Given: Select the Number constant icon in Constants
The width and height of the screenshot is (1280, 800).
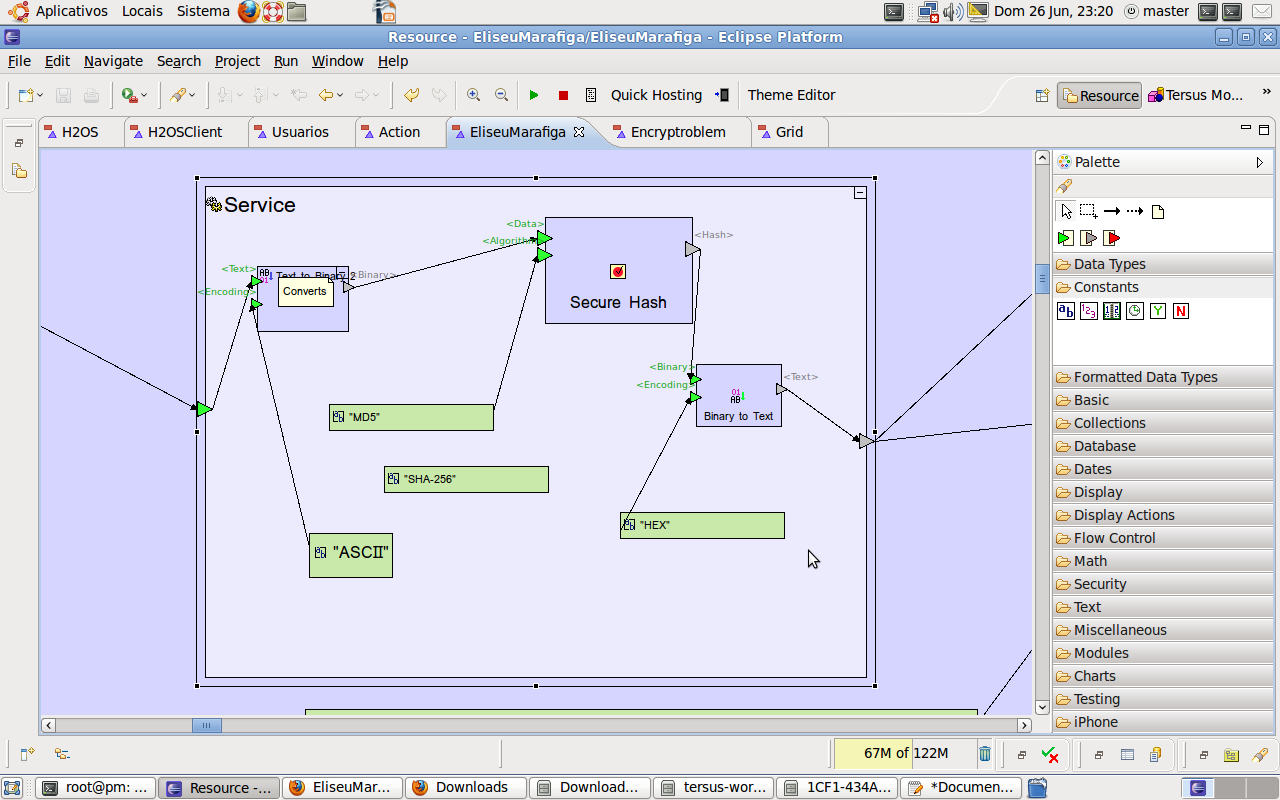Looking at the screenshot, I should pos(1088,311).
